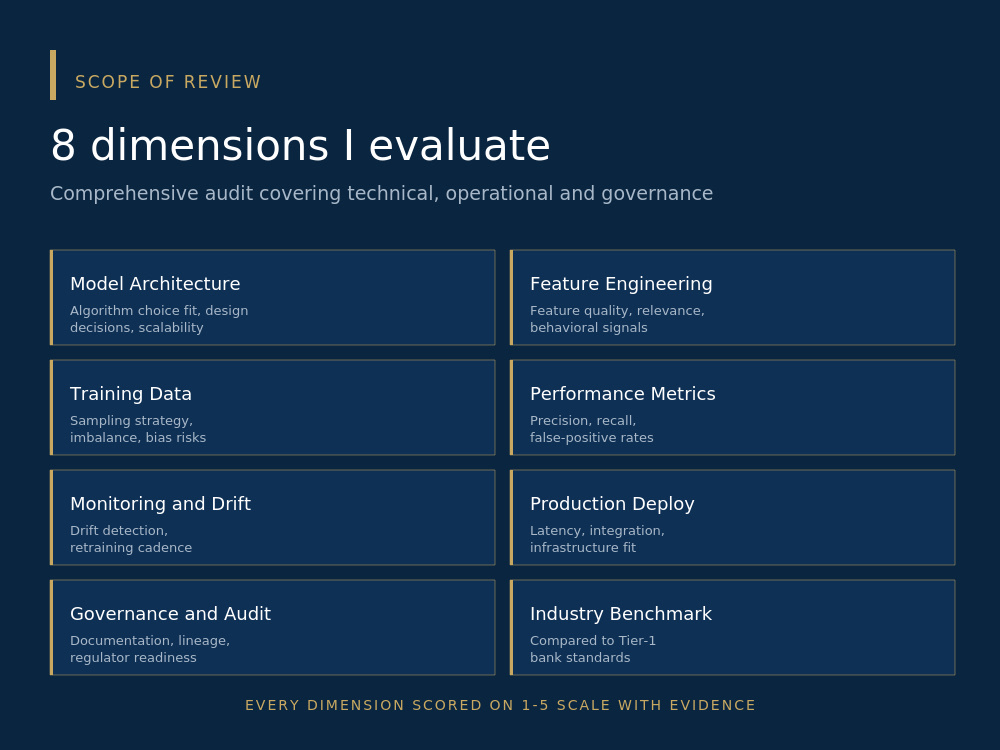Screen dimensions: 1000x750
Task: Click 'Feature quality, relevance, behavioral signals' text
Action: pyautogui.click(x=617, y=319)
